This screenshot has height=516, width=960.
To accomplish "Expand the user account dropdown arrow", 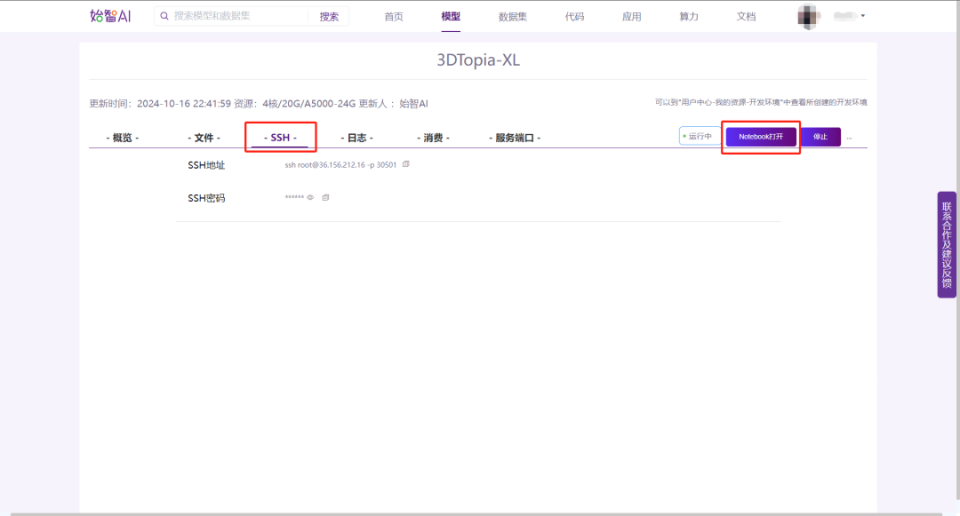I will pyautogui.click(x=863, y=16).
